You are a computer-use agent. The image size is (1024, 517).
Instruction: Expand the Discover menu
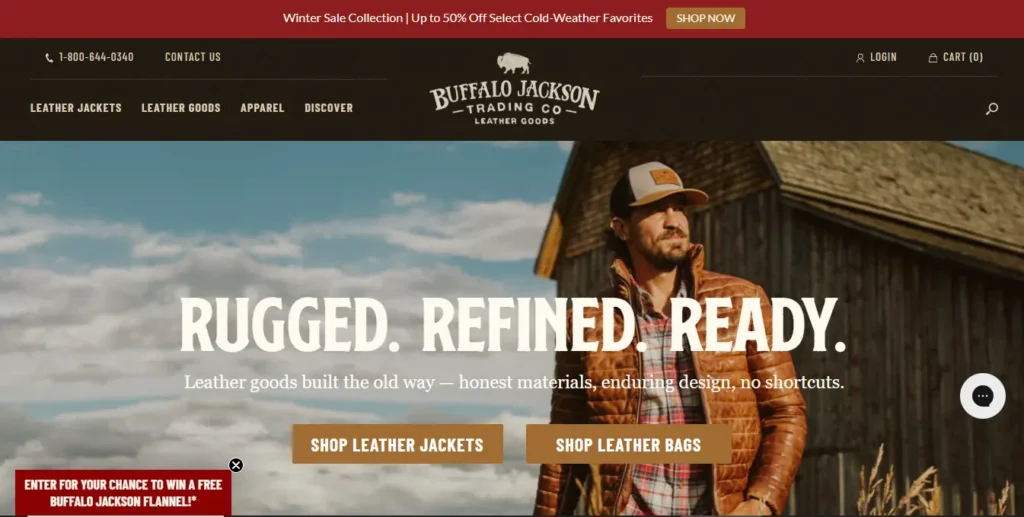point(328,108)
